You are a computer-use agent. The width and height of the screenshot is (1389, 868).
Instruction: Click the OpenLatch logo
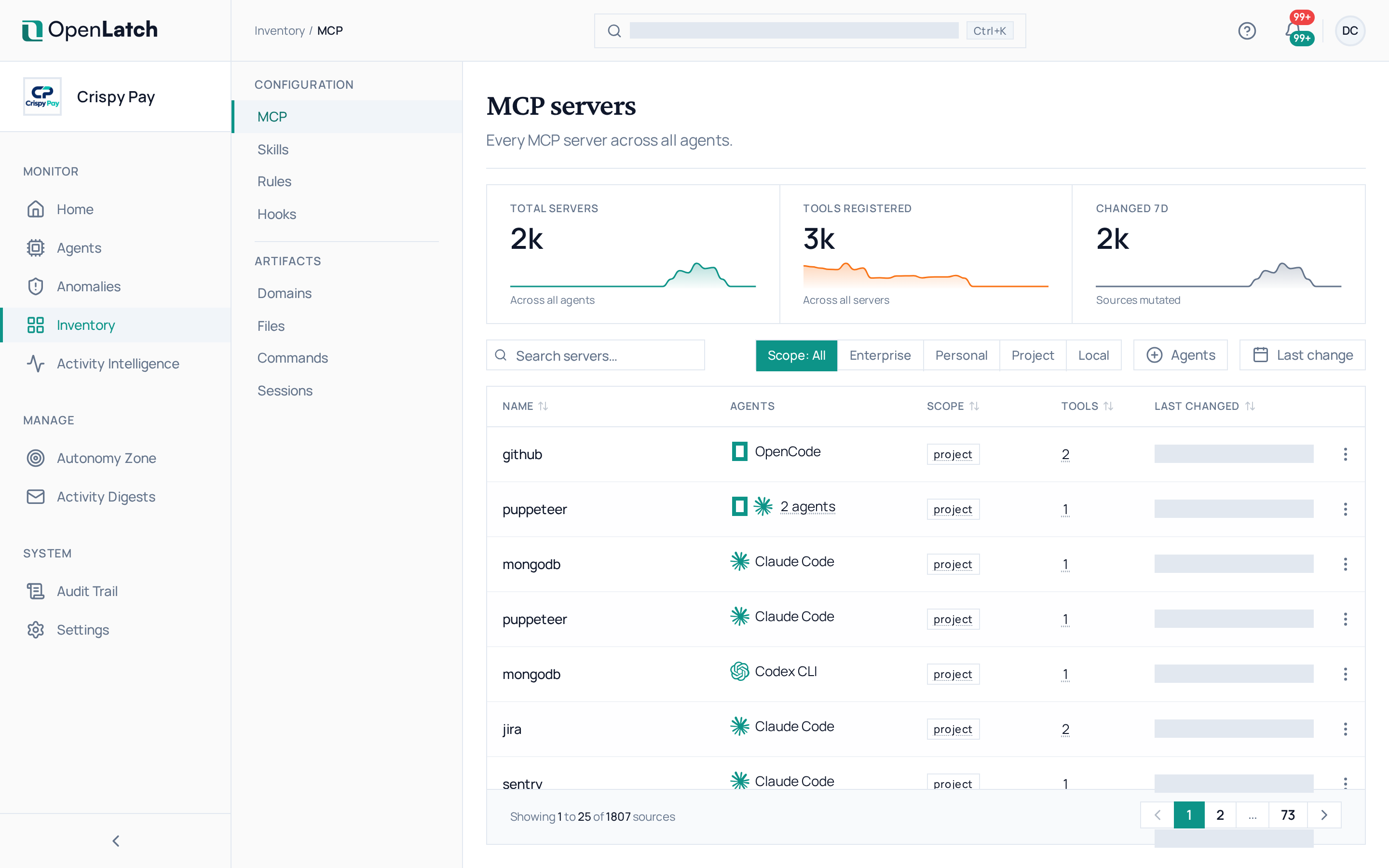(x=90, y=30)
